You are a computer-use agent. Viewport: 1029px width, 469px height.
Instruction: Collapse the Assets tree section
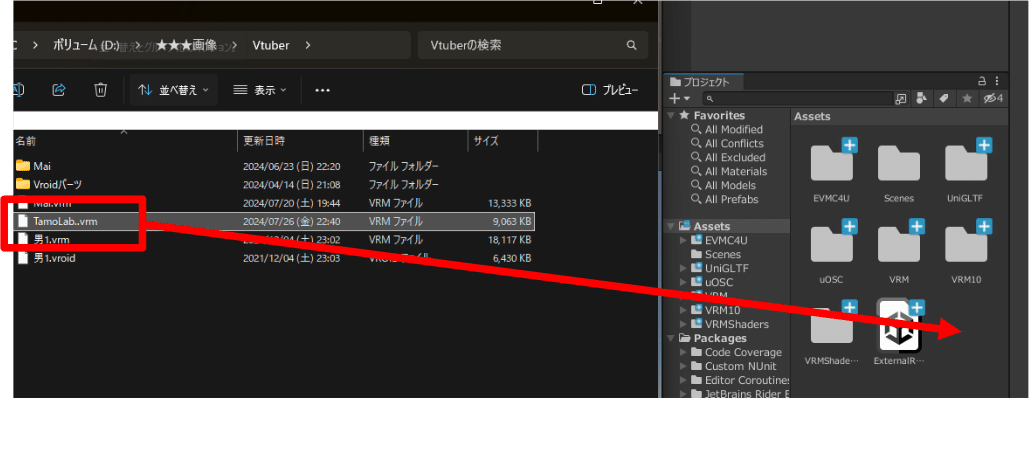coord(671,226)
